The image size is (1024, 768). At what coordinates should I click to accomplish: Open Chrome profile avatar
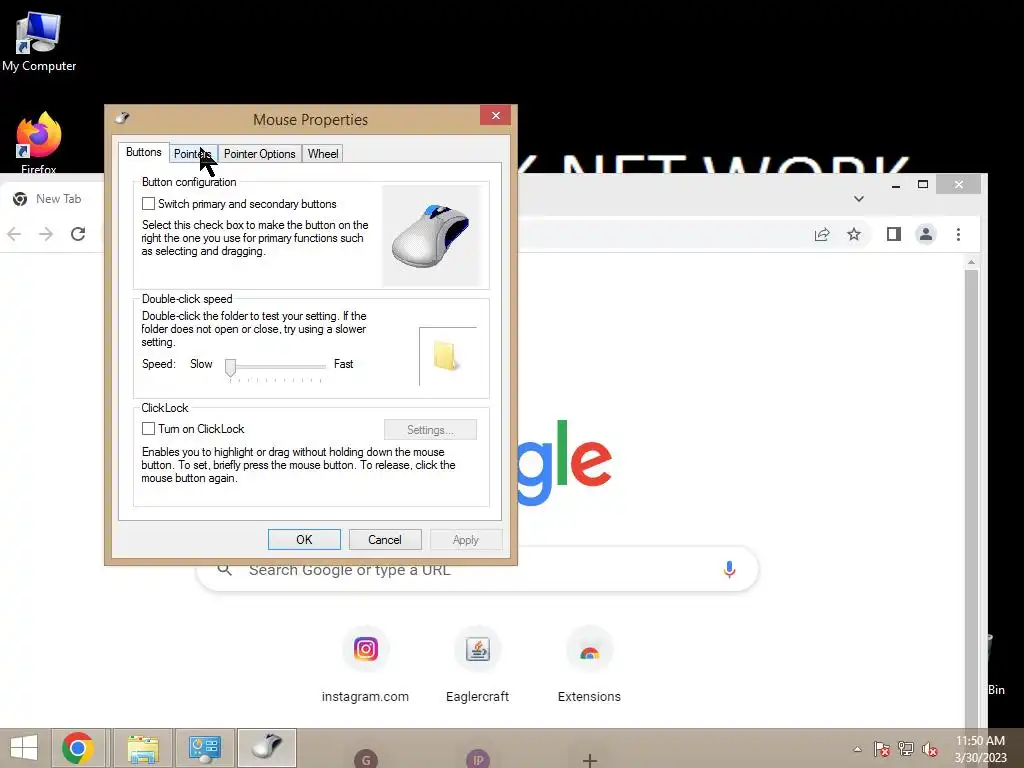[x=926, y=234]
